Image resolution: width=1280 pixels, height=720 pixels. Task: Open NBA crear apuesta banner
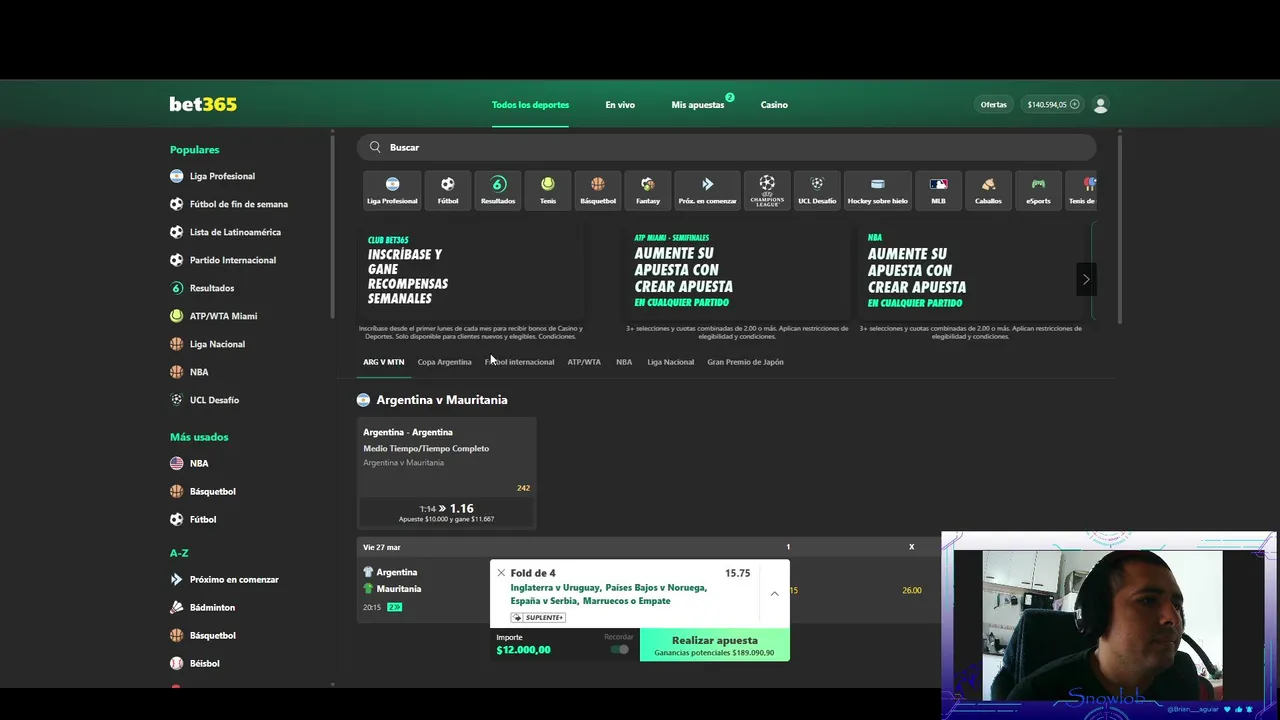(971, 271)
